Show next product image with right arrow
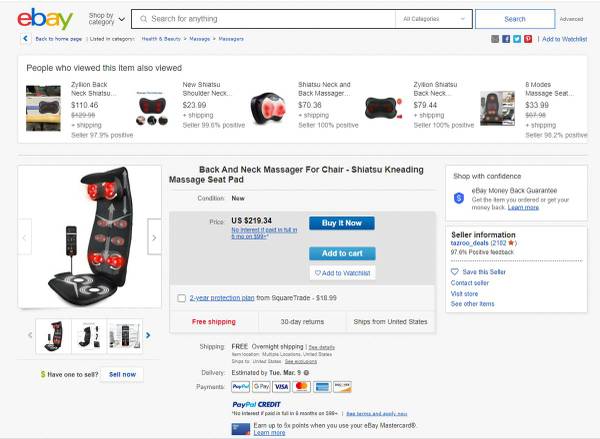 154,237
